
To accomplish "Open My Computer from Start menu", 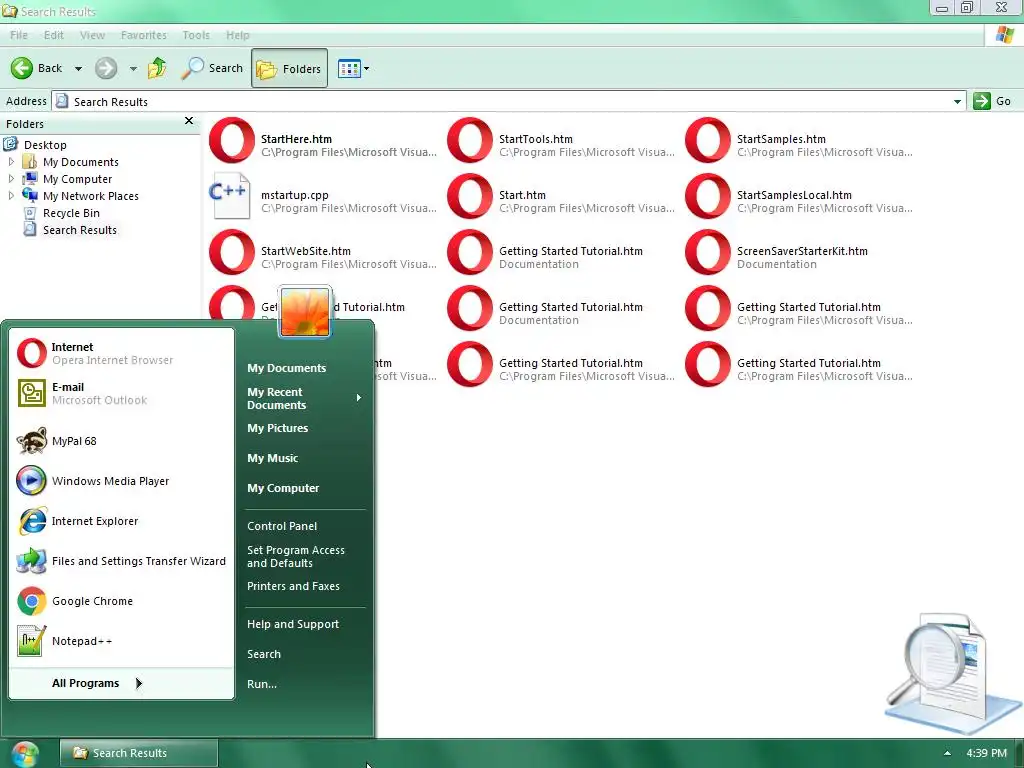I will [x=283, y=488].
